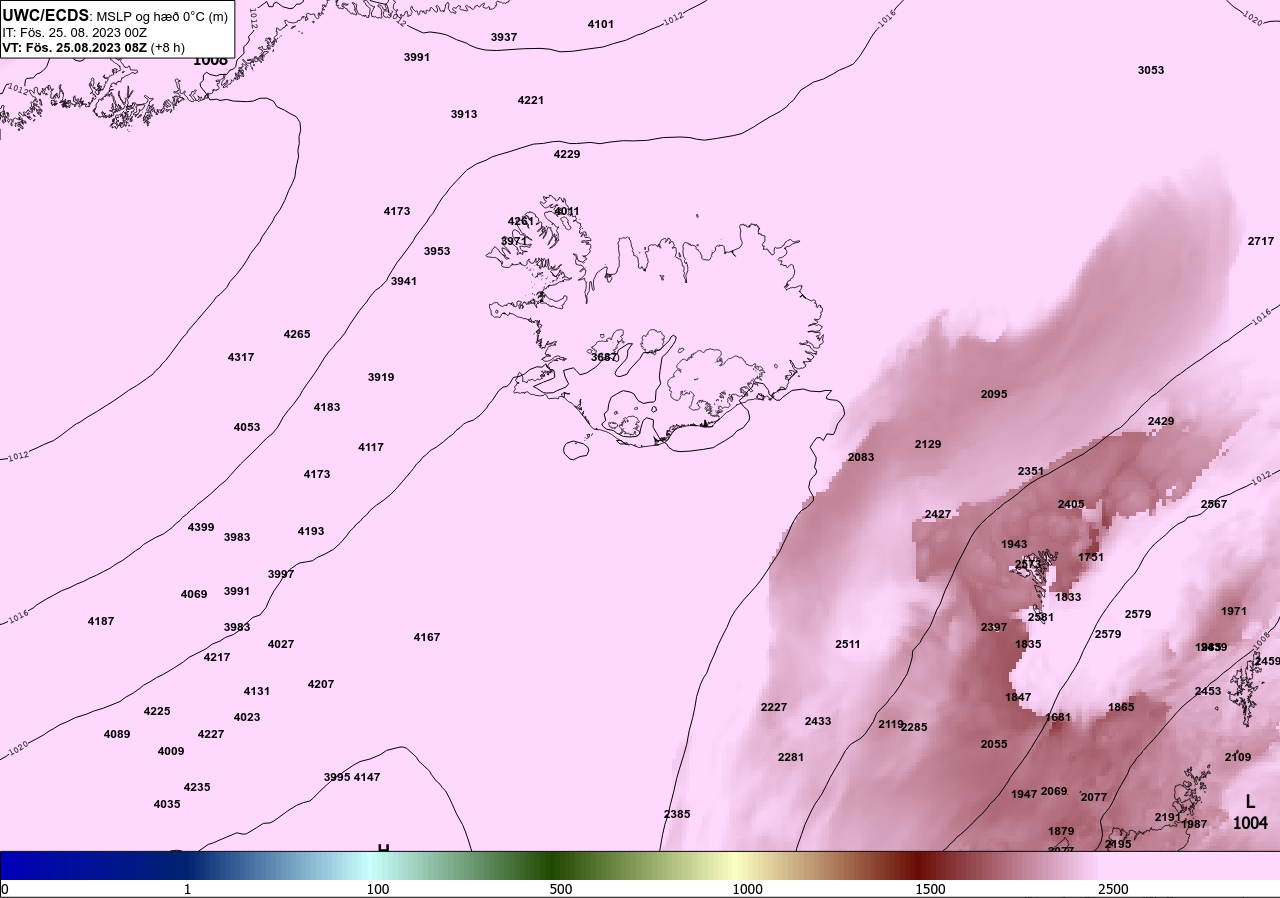Click the 3919 height value
Viewport: 1280px width, 898px height.
[x=381, y=377]
